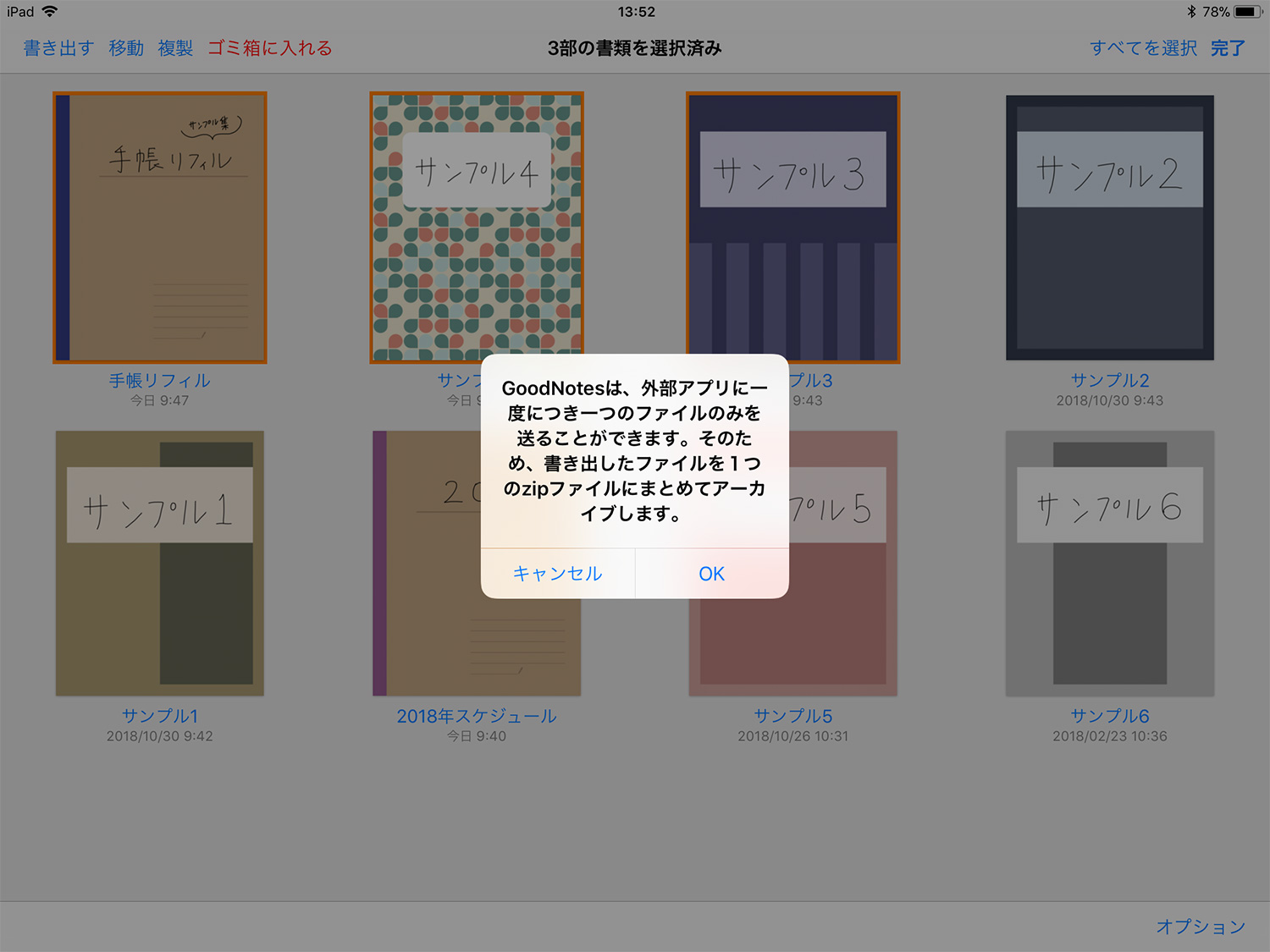The height and width of the screenshot is (952, 1270).
Task: Open オプション at the bottom right
Action: (x=1201, y=927)
